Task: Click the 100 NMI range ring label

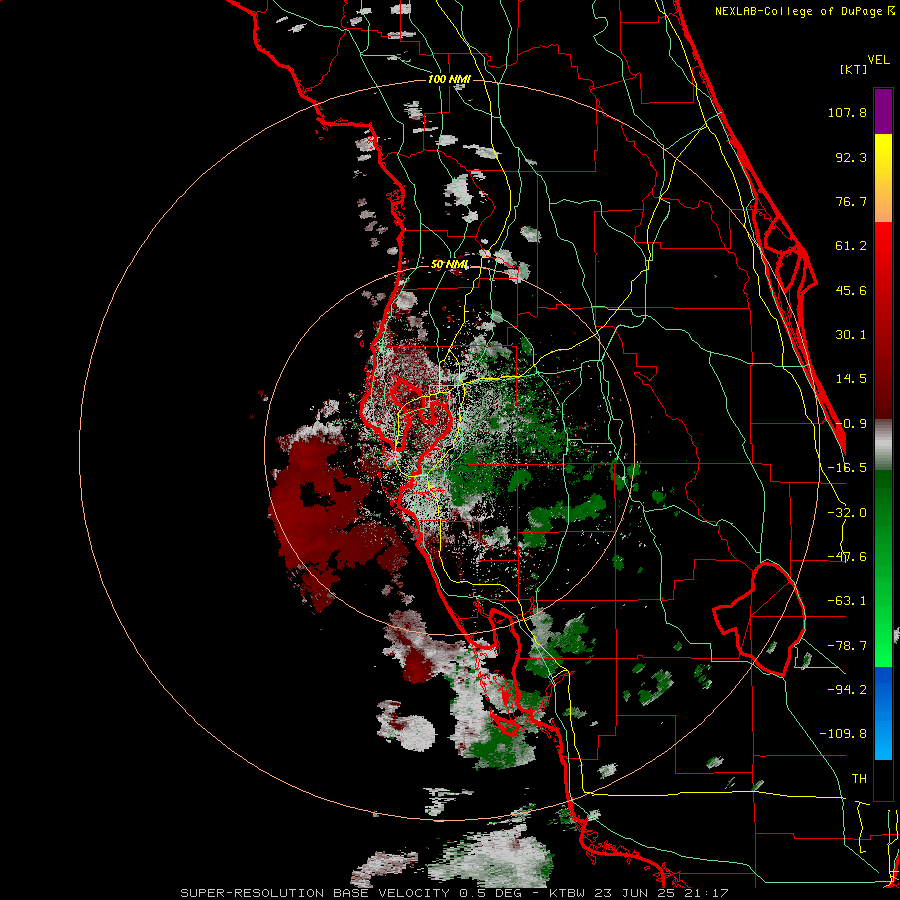Action: pos(449,79)
